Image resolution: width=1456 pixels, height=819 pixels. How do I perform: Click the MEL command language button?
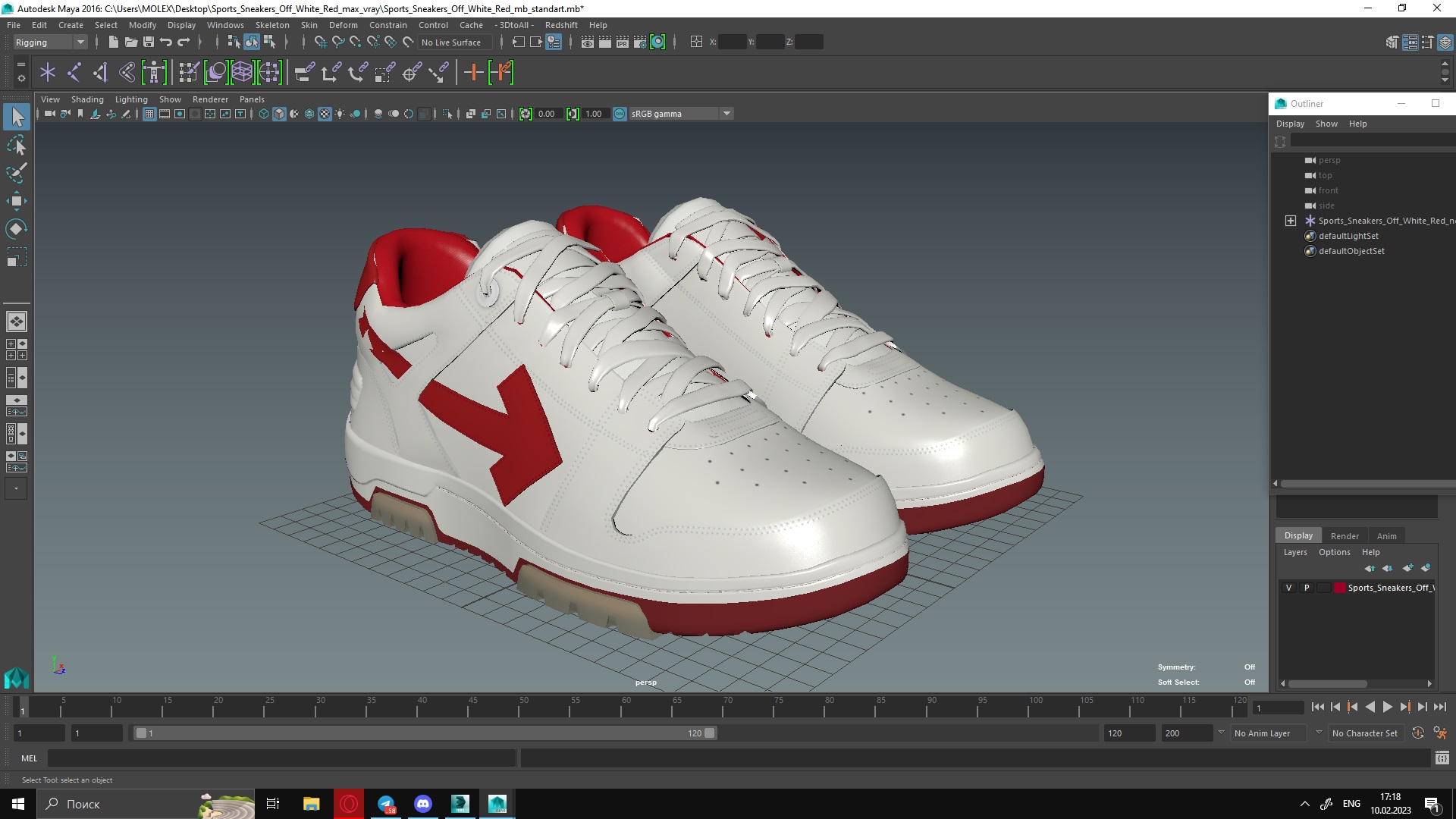(x=29, y=758)
